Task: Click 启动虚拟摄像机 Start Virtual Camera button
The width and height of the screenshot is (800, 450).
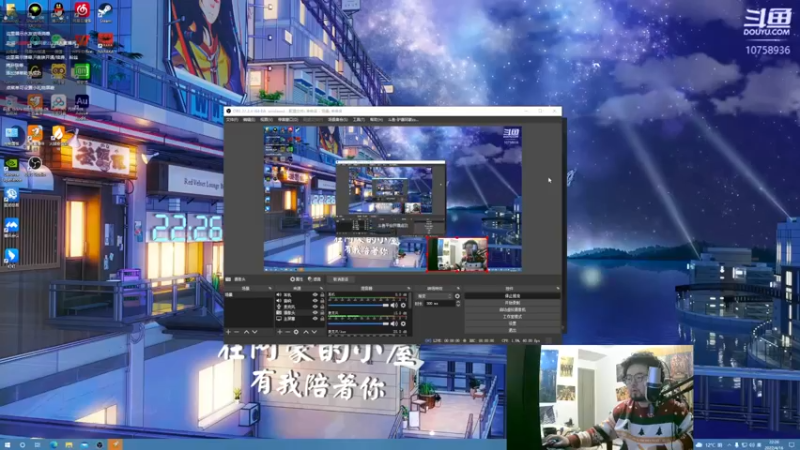Action: pyautogui.click(x=512, y=310)
